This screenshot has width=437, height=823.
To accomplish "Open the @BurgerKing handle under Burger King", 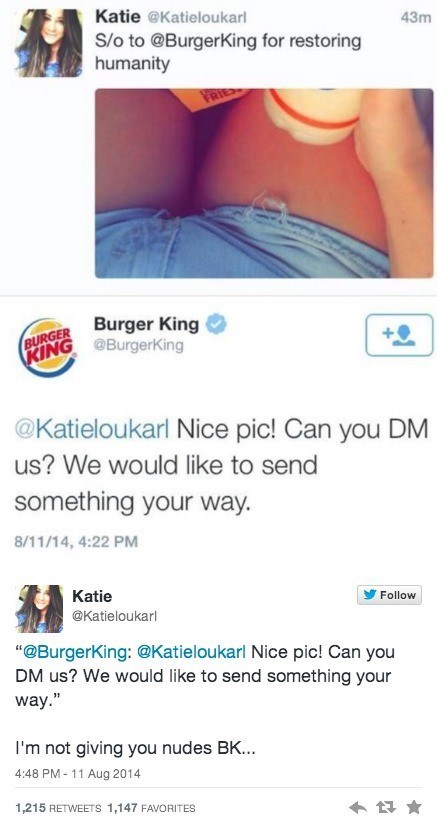I will pyautogui.click(x=138, y=345).
